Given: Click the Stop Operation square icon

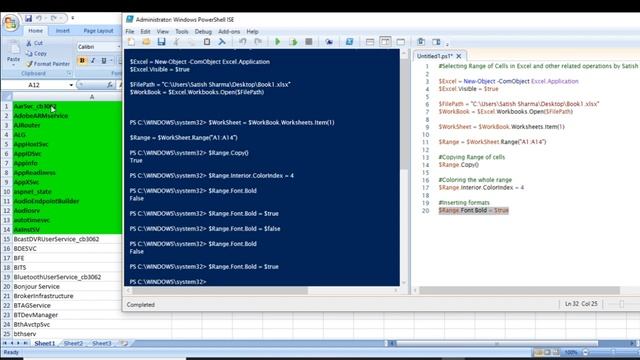Looking at the screenshot, I should [309, 42].
